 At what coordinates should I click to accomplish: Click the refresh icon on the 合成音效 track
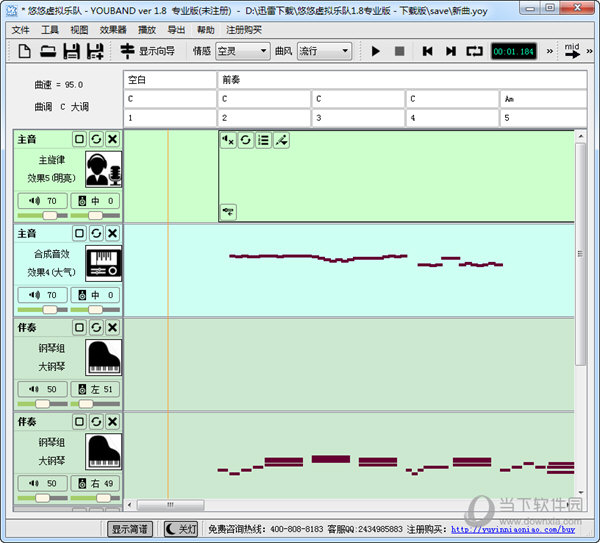[96, 233]
